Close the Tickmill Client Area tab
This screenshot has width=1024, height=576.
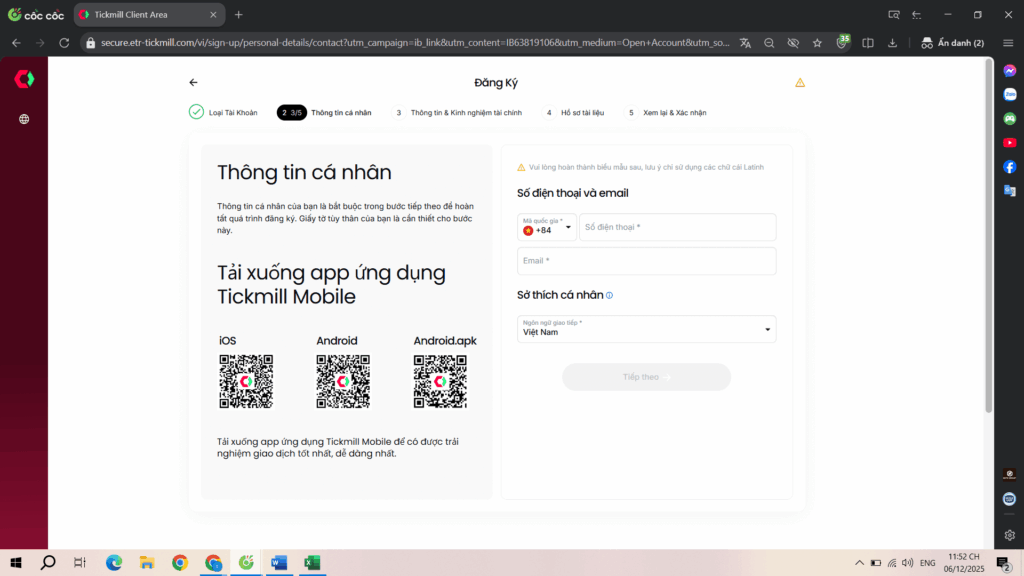pyautogui.click(x=213, y=14)
